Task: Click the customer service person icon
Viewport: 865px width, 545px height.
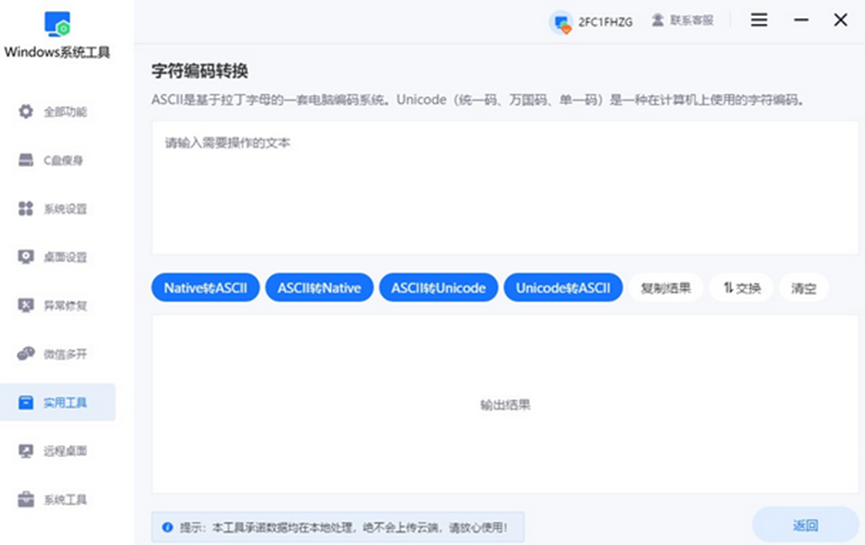Action: pyautogui.click(x=658, y=20)
